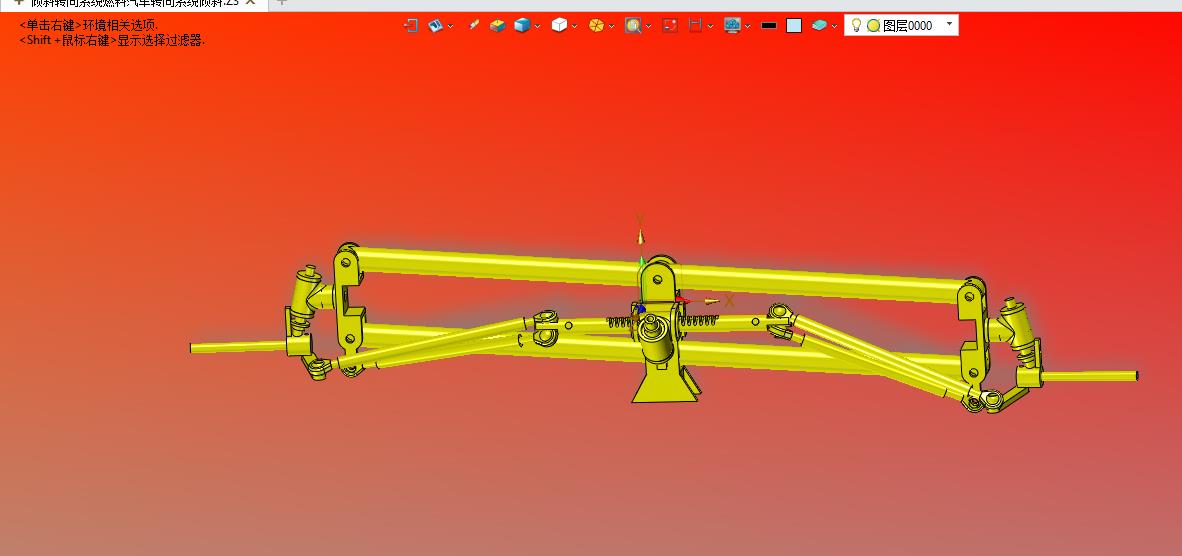Toggle the layer lightbulb visibility icon
The width and height of the screenshot is (1182, 556).
(x=856, y=25)
